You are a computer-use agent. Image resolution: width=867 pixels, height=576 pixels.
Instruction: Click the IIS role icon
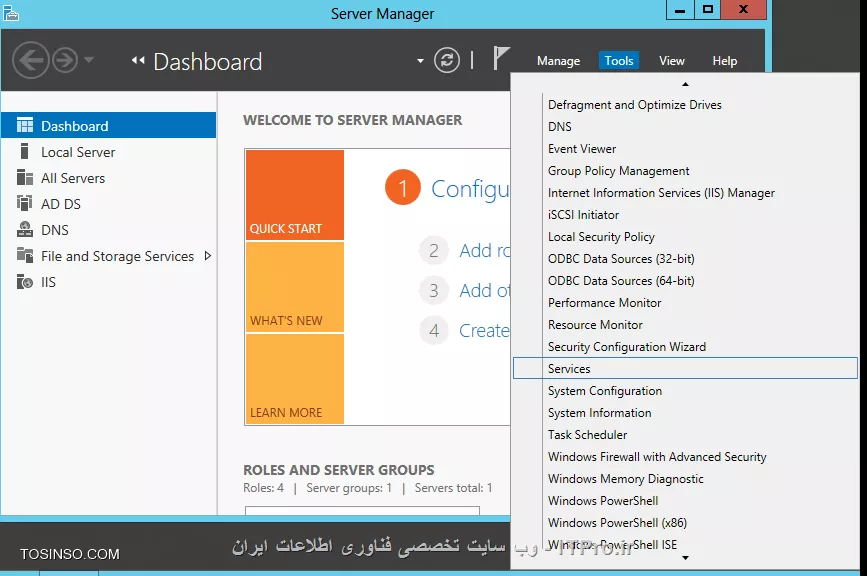pyautogui.click(x=25, y=282)
